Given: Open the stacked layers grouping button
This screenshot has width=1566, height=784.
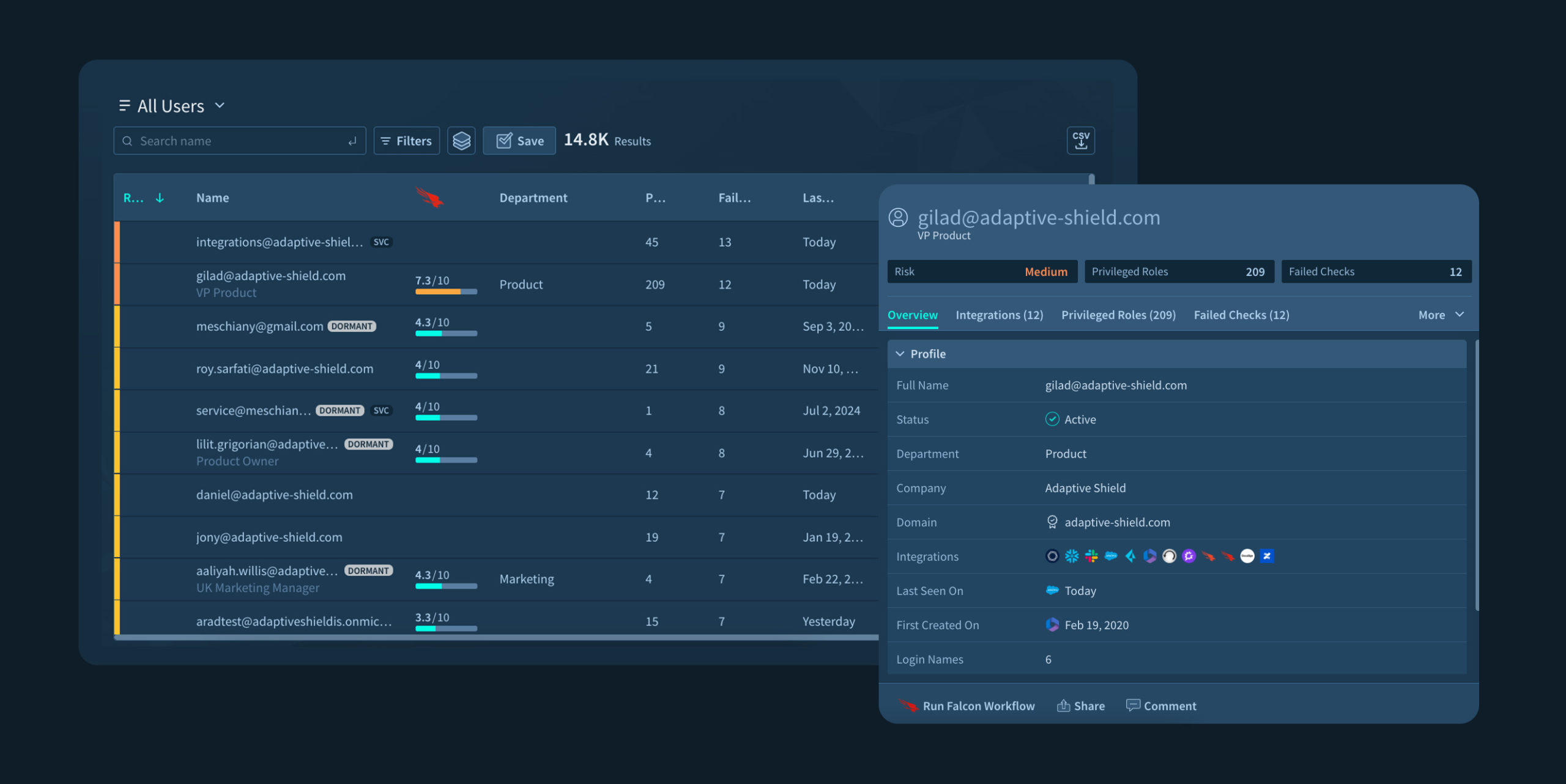Looking at the screenshot, I should coord(461,141).
